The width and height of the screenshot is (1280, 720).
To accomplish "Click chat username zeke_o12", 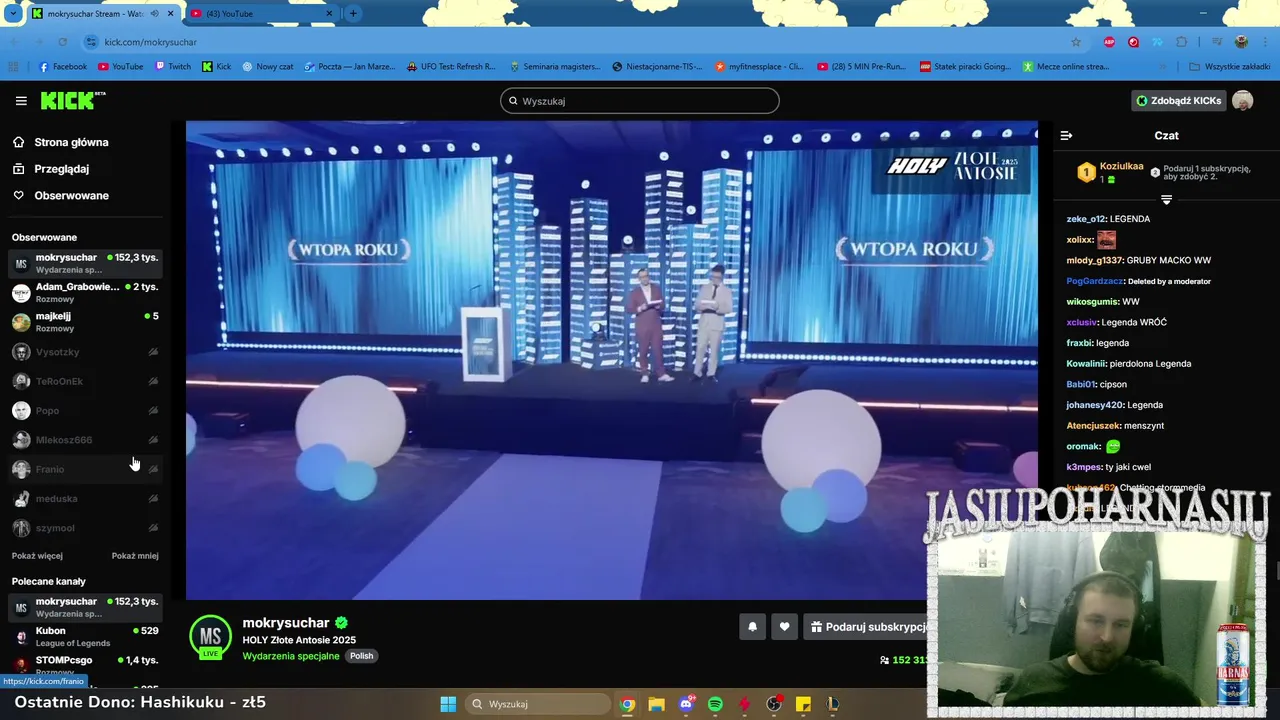I will click(1086, 219).
